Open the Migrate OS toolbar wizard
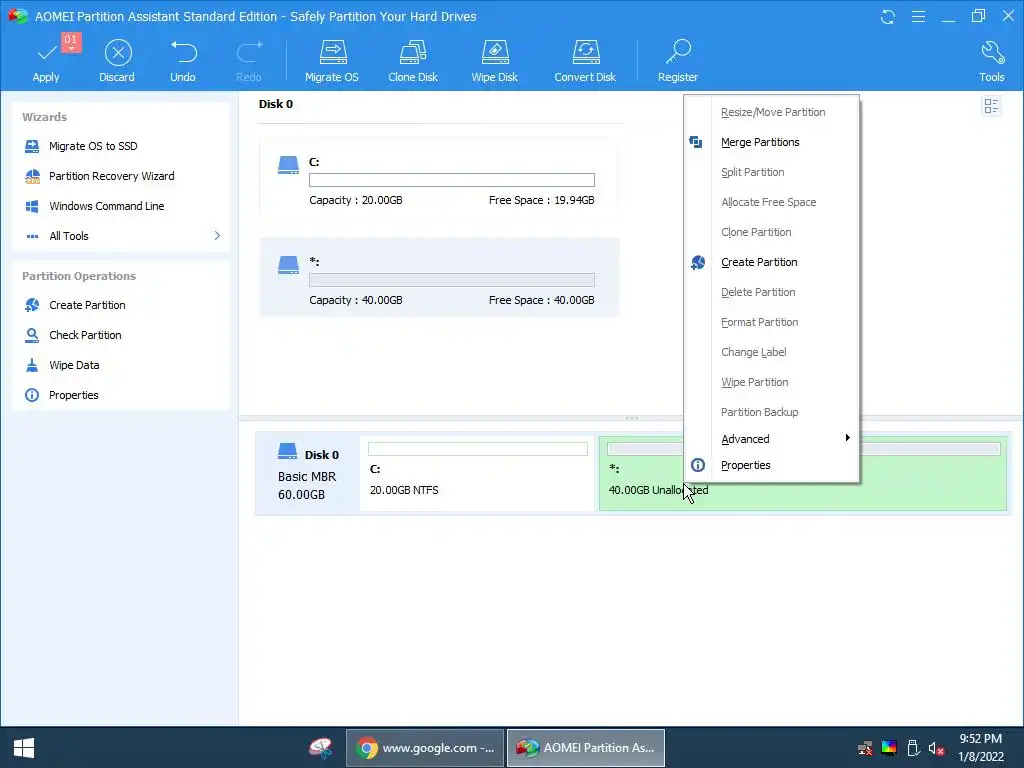This screenshot has width=1024, height=768. click(x=332, y=61)
